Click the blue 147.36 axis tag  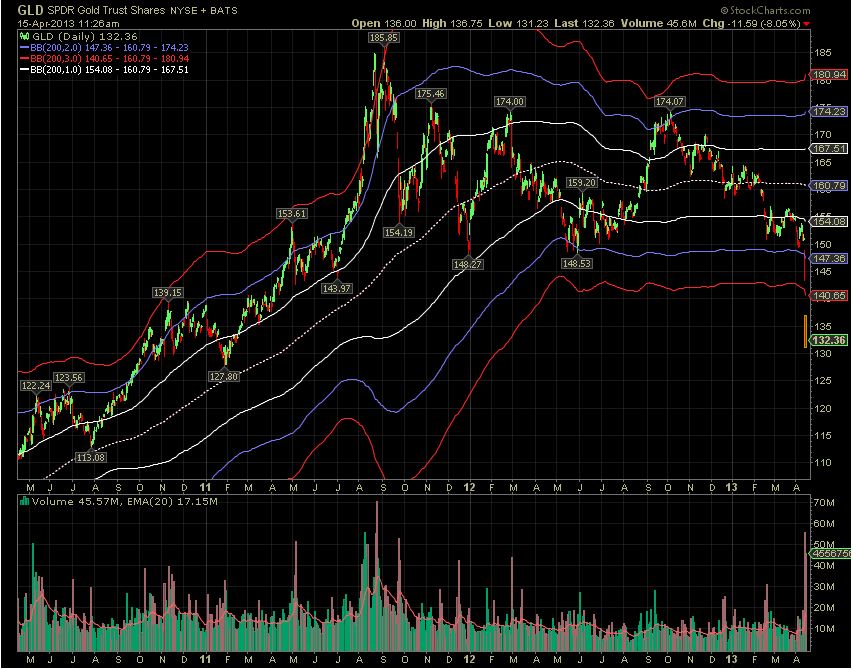829,258
